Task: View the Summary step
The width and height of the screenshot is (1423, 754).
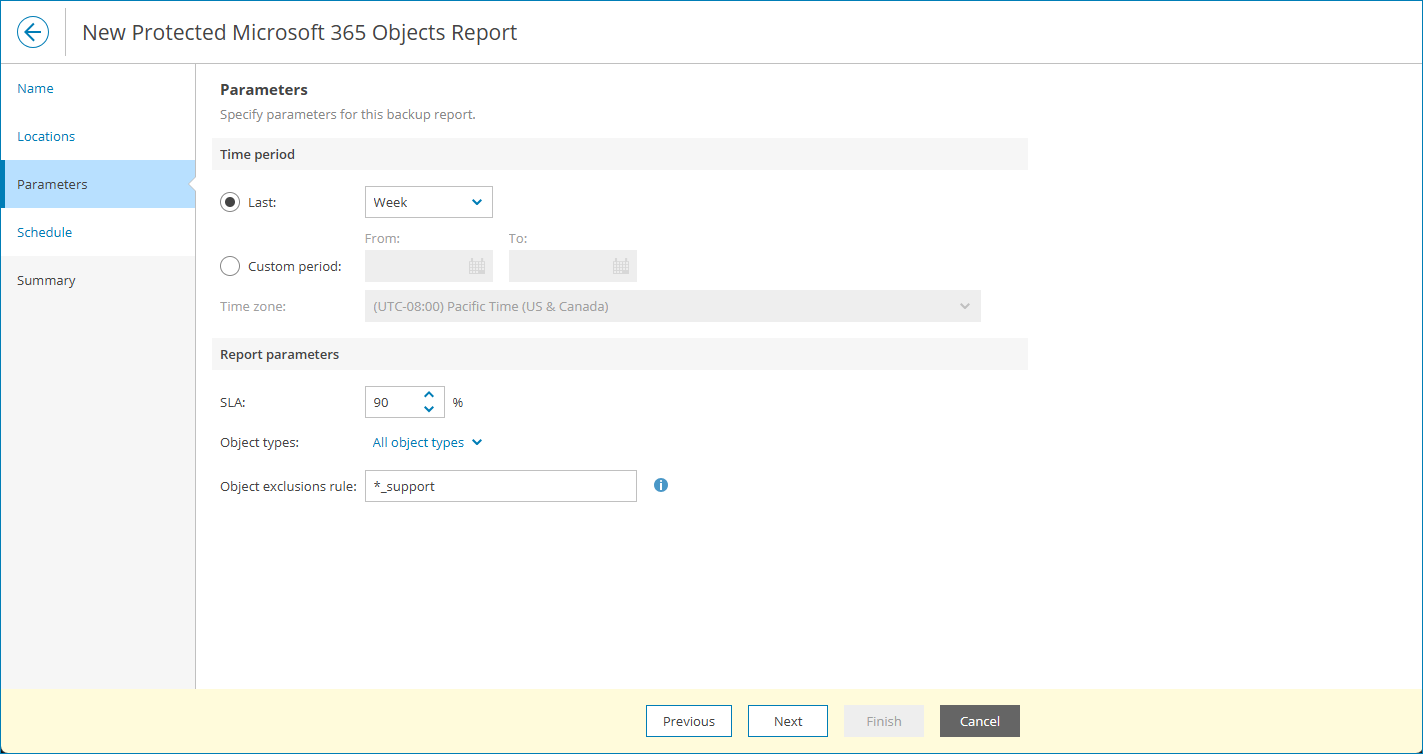Action: click(x=46, y=280)
